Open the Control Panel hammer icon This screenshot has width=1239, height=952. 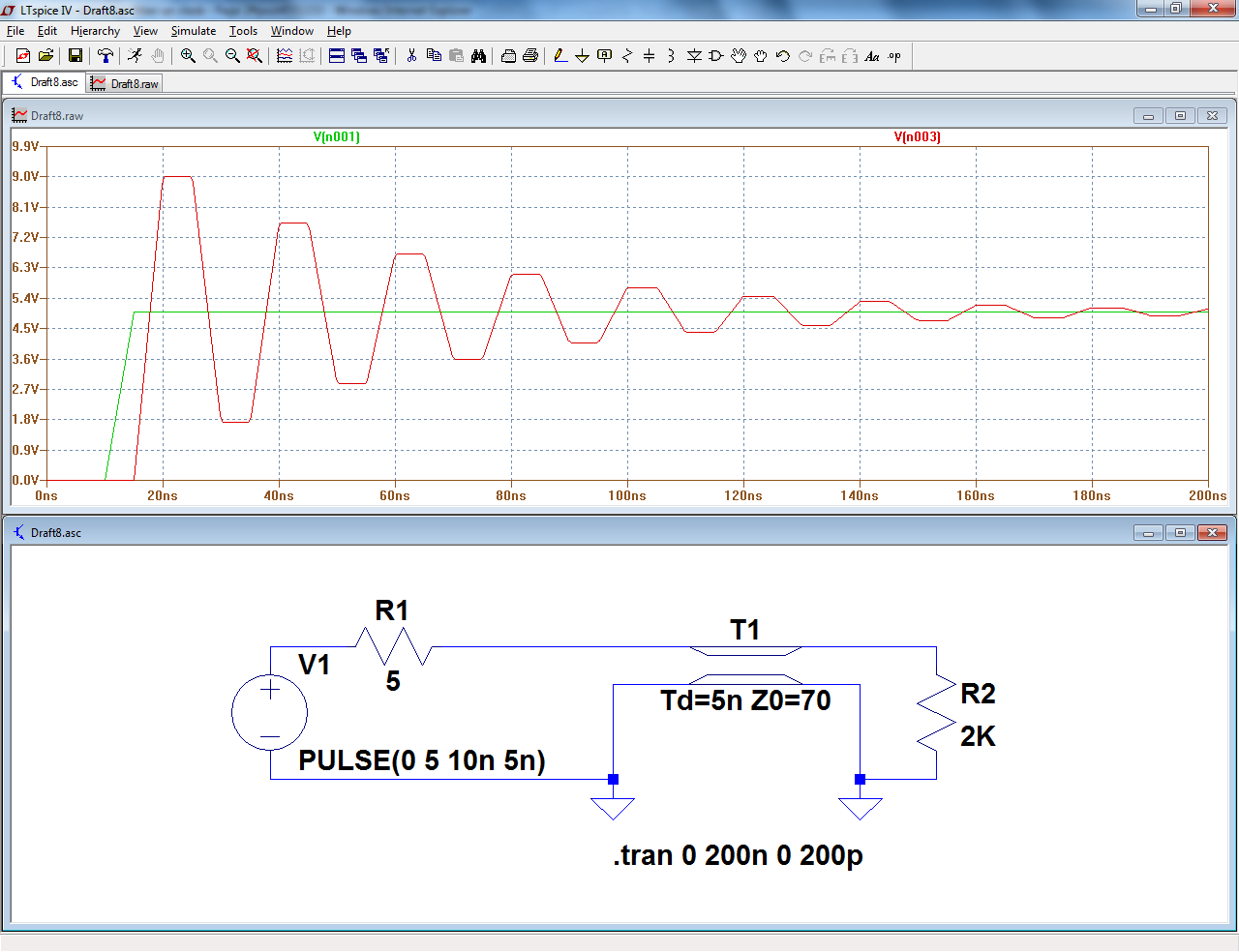106,56
